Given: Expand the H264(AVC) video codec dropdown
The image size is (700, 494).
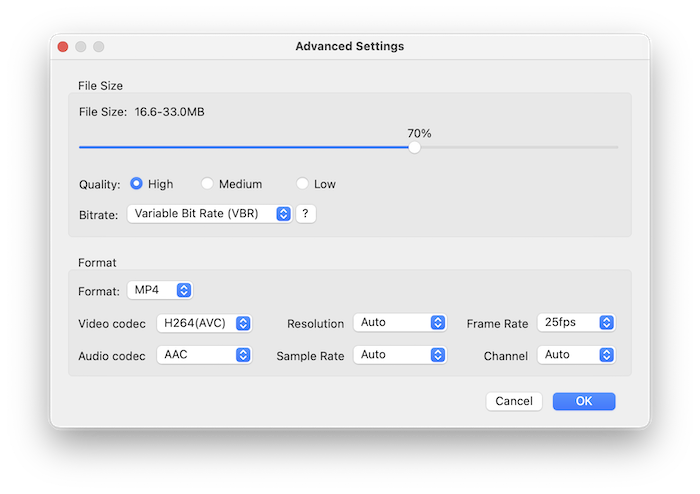Looking at the screenshot, I should 203,323.
